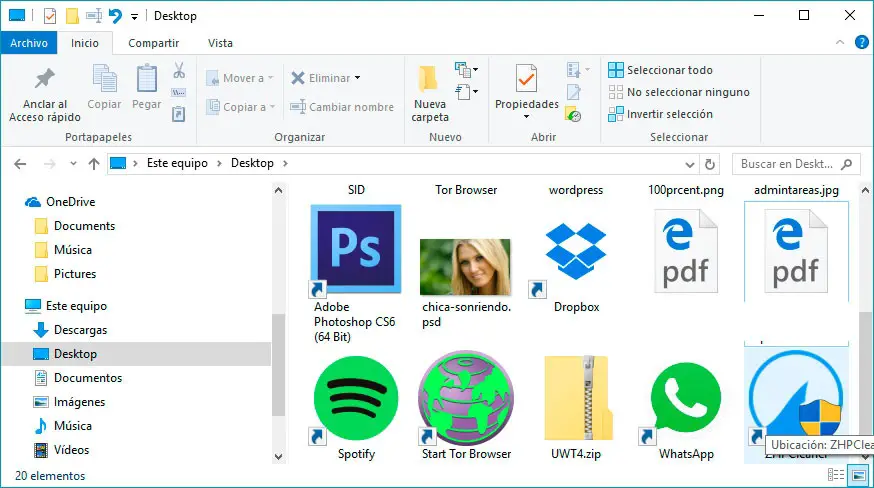
Task: Select the WhatsApp shortcut icon
Action: (x=686, y=398)
